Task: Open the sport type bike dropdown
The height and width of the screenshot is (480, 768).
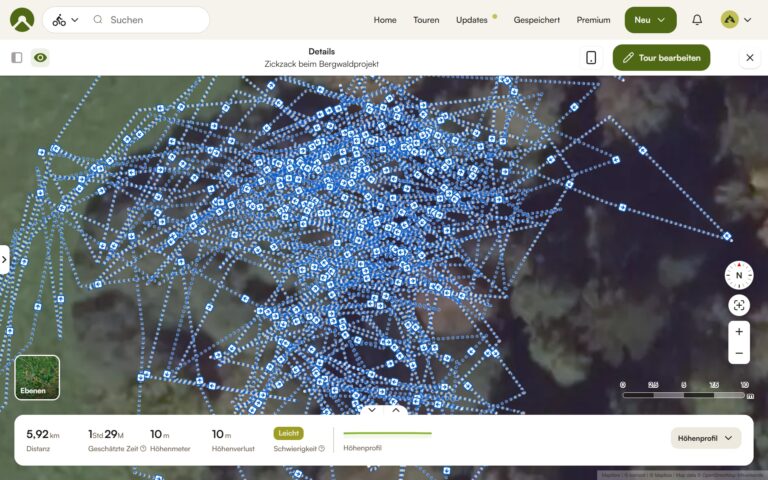Action: (65, 20)
